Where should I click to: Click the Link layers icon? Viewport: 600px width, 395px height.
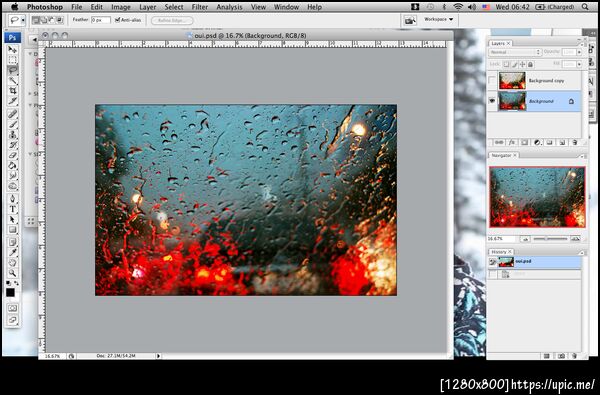pos(499,142)
